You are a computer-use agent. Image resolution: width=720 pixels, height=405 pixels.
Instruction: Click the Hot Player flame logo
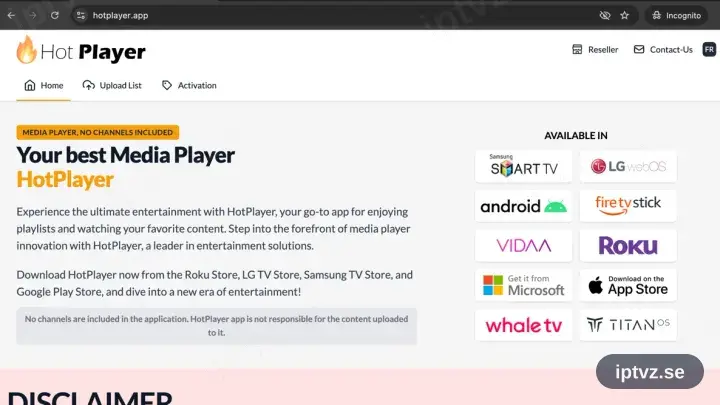[x=26, y=50]
